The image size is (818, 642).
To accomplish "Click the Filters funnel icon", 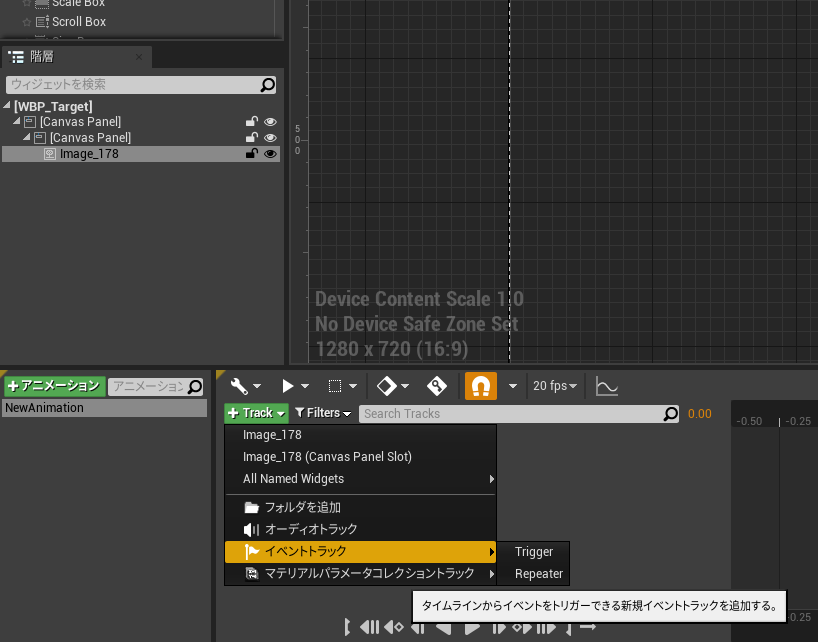I will pos(299,413).
